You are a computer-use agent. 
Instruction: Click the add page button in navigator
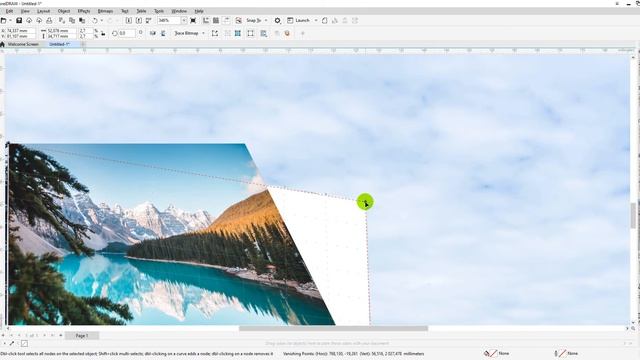[x=61, y=336]
